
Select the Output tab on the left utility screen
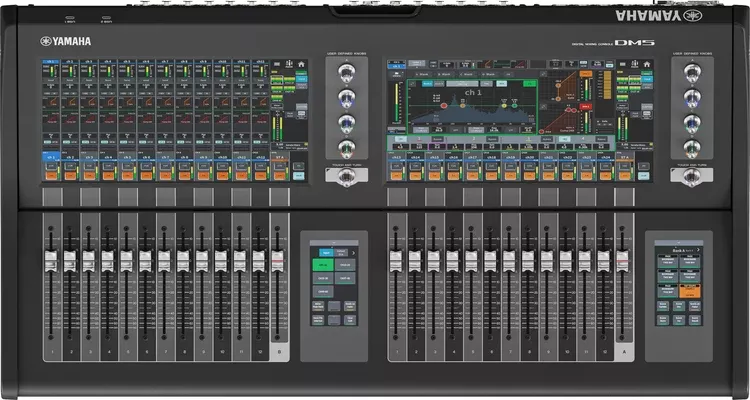[341, 253]
